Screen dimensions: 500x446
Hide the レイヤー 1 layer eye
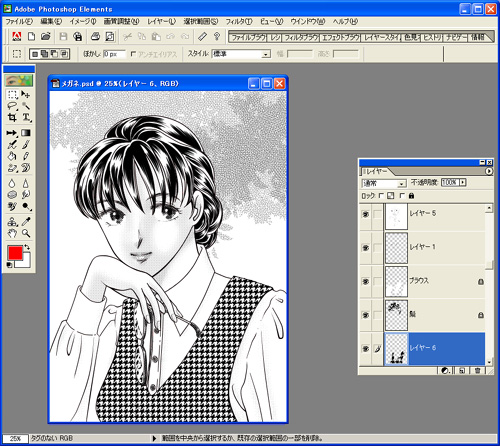(x=365, y=248)
